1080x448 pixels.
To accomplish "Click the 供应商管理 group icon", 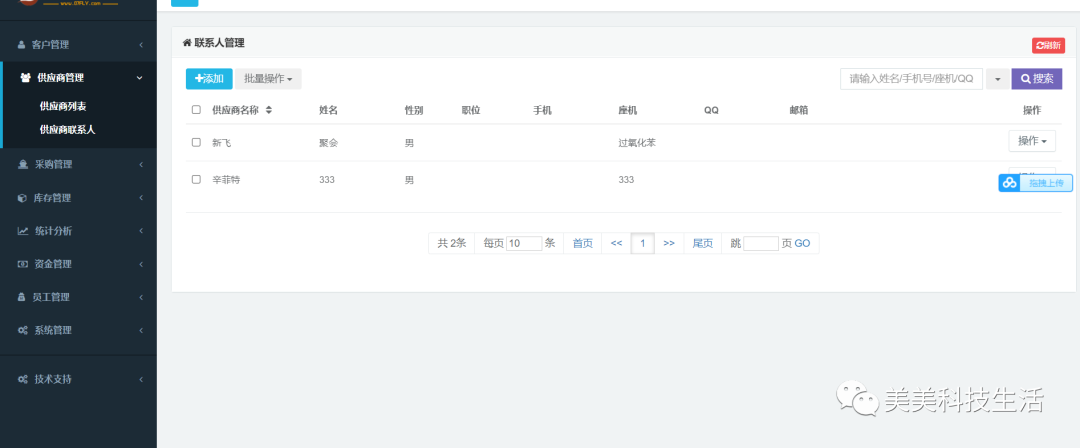I will (25, 78).
